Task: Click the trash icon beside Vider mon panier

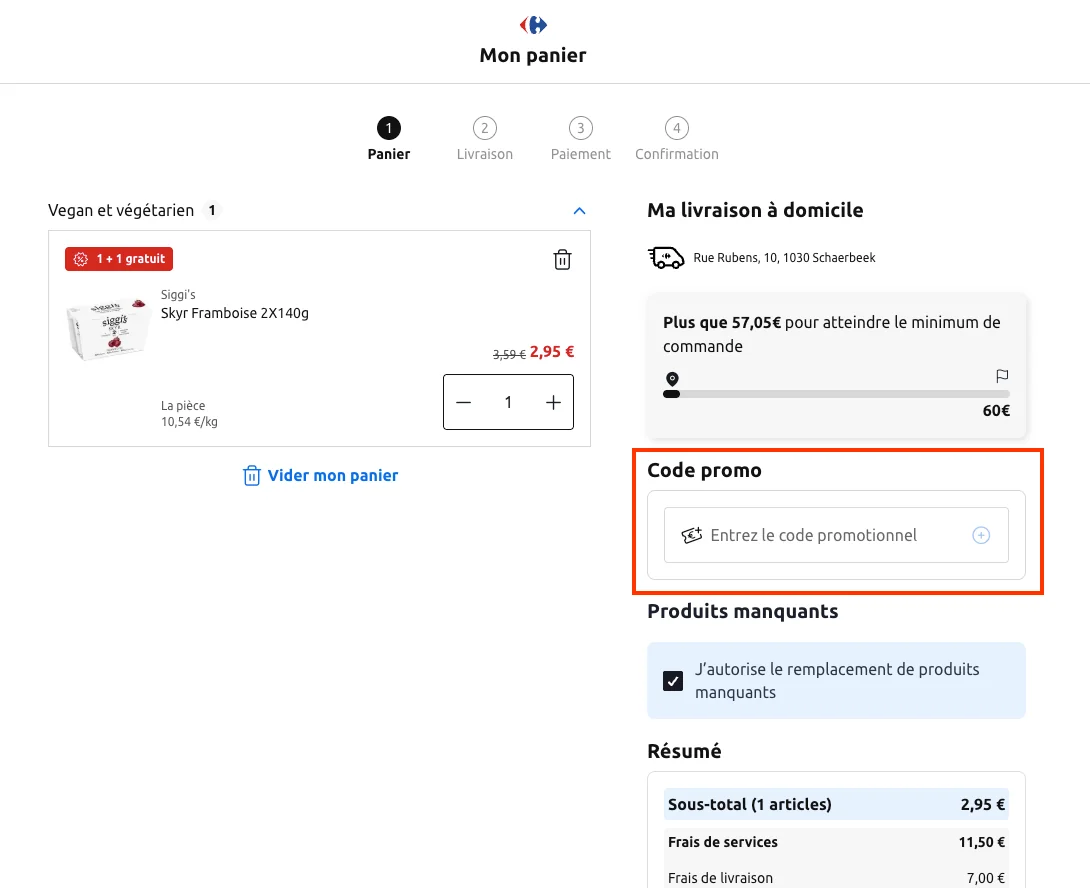Action: tap(251, 476)
